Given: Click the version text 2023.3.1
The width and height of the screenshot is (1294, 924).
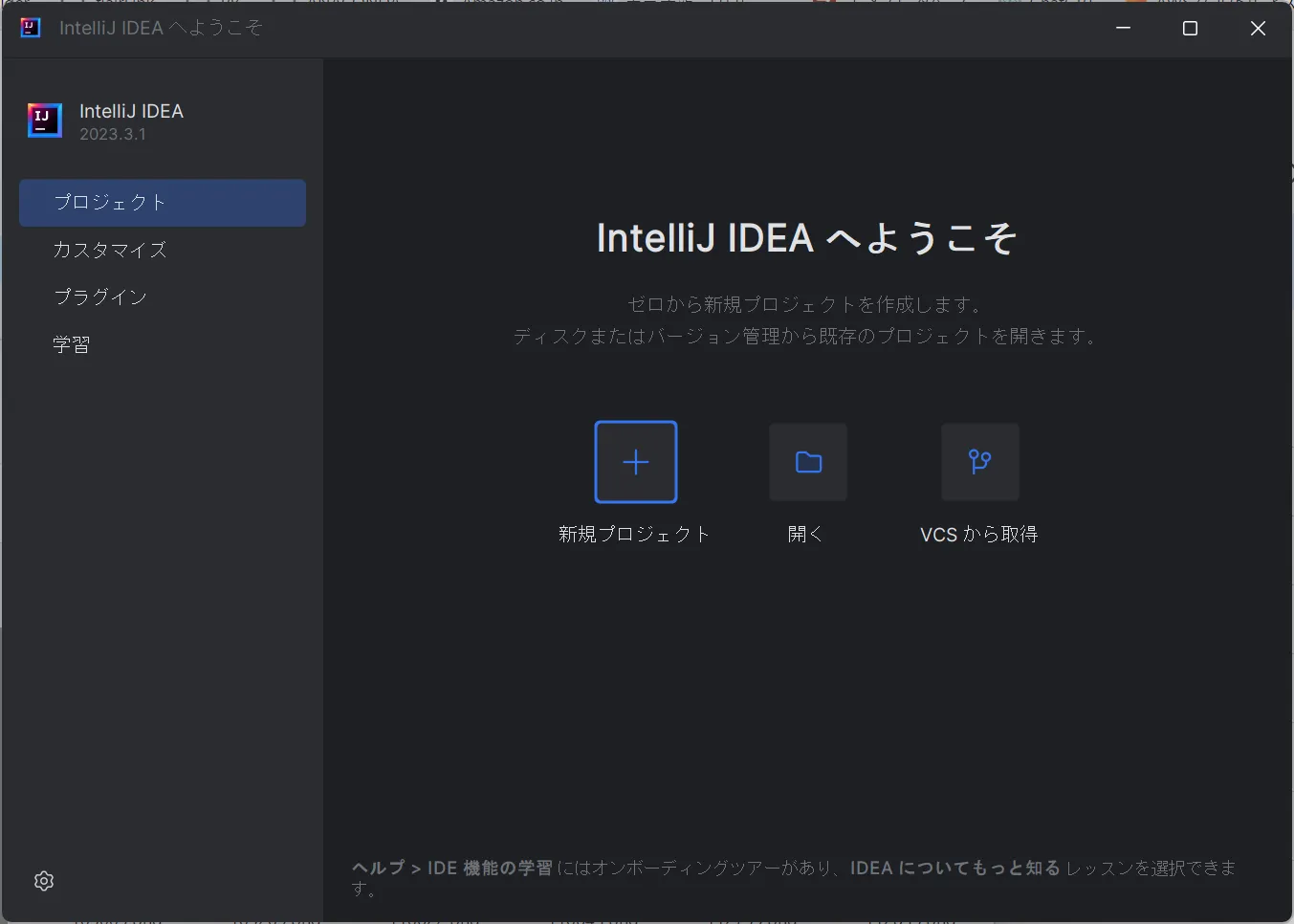Looking at the screenshot, I should click(113, 134).
